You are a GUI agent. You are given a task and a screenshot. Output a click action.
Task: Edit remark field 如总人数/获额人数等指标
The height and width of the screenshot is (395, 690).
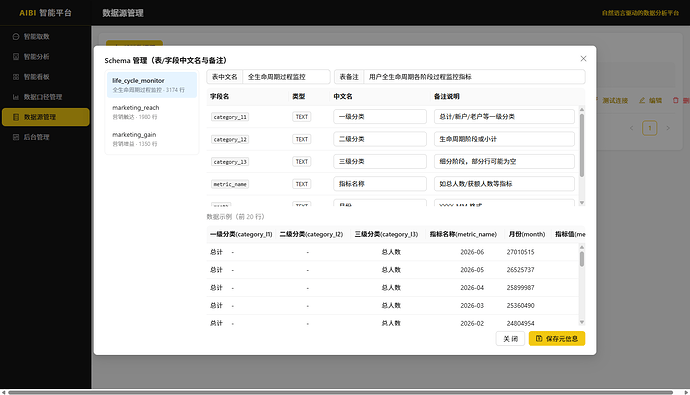point(504,184)
